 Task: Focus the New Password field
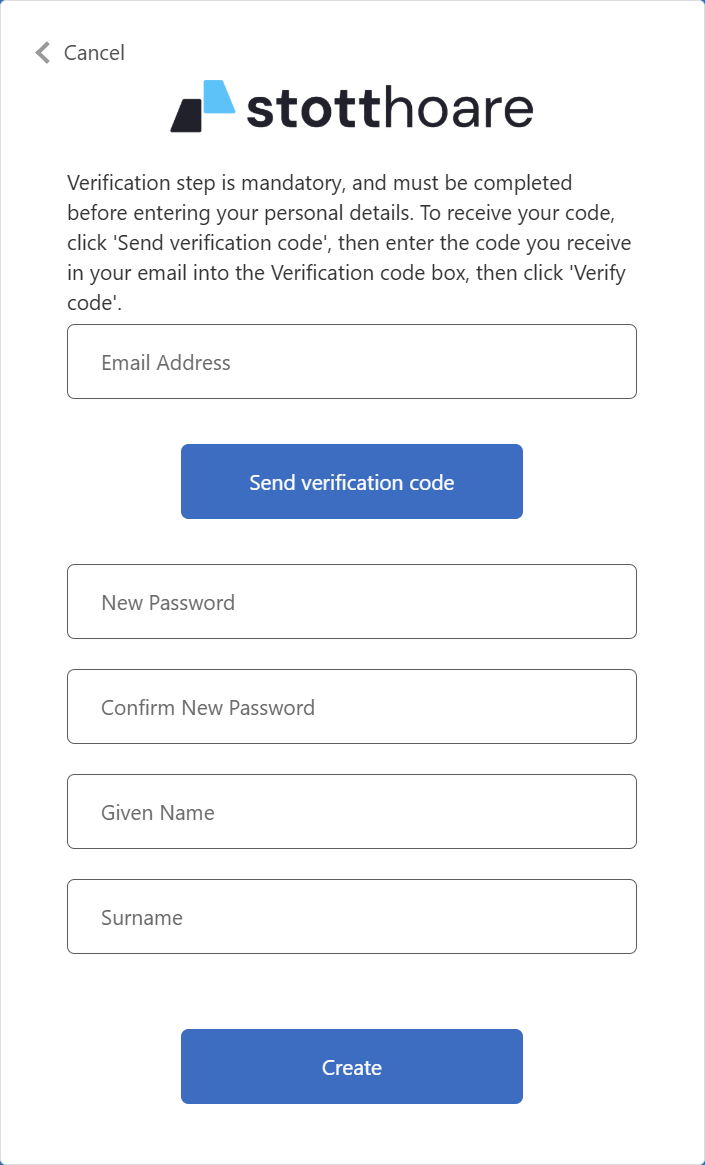coord(352,602)
